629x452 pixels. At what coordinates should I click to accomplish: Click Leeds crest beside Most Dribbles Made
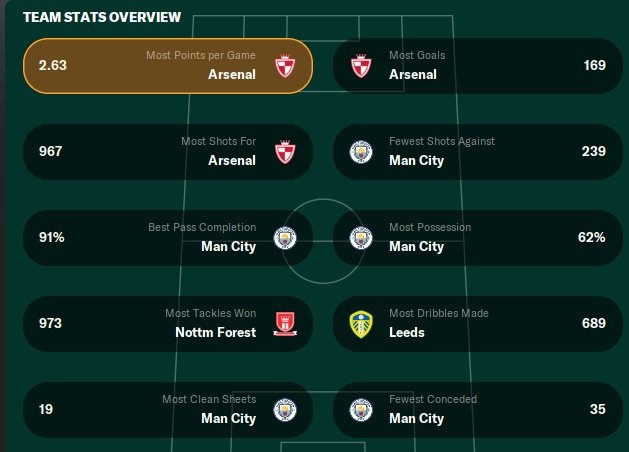pyautogui.click(x=360, y=324)
